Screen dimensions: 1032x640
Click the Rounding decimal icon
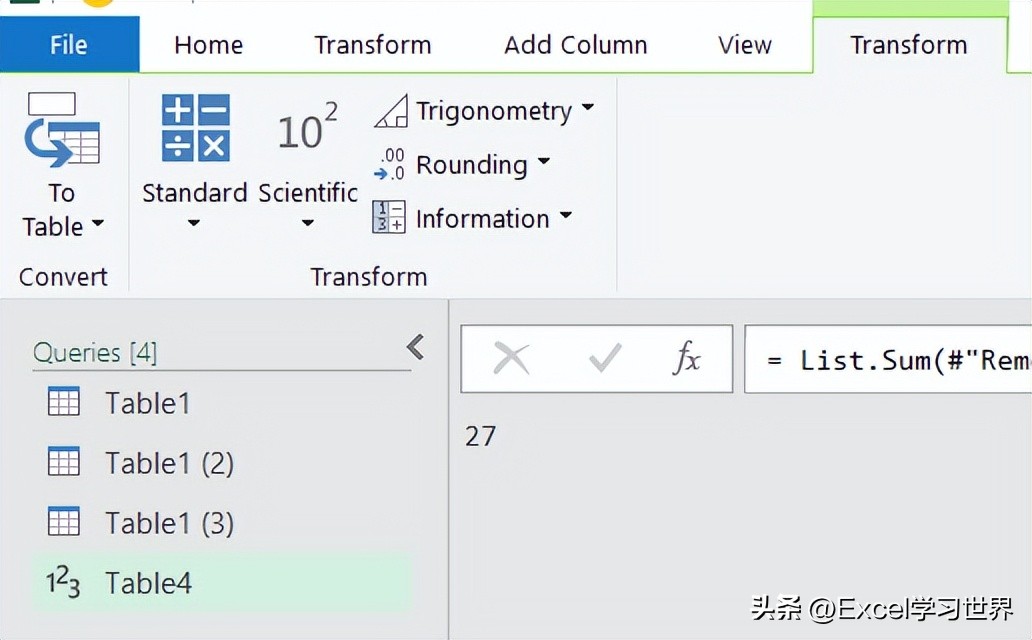click(x=389, y=165)
